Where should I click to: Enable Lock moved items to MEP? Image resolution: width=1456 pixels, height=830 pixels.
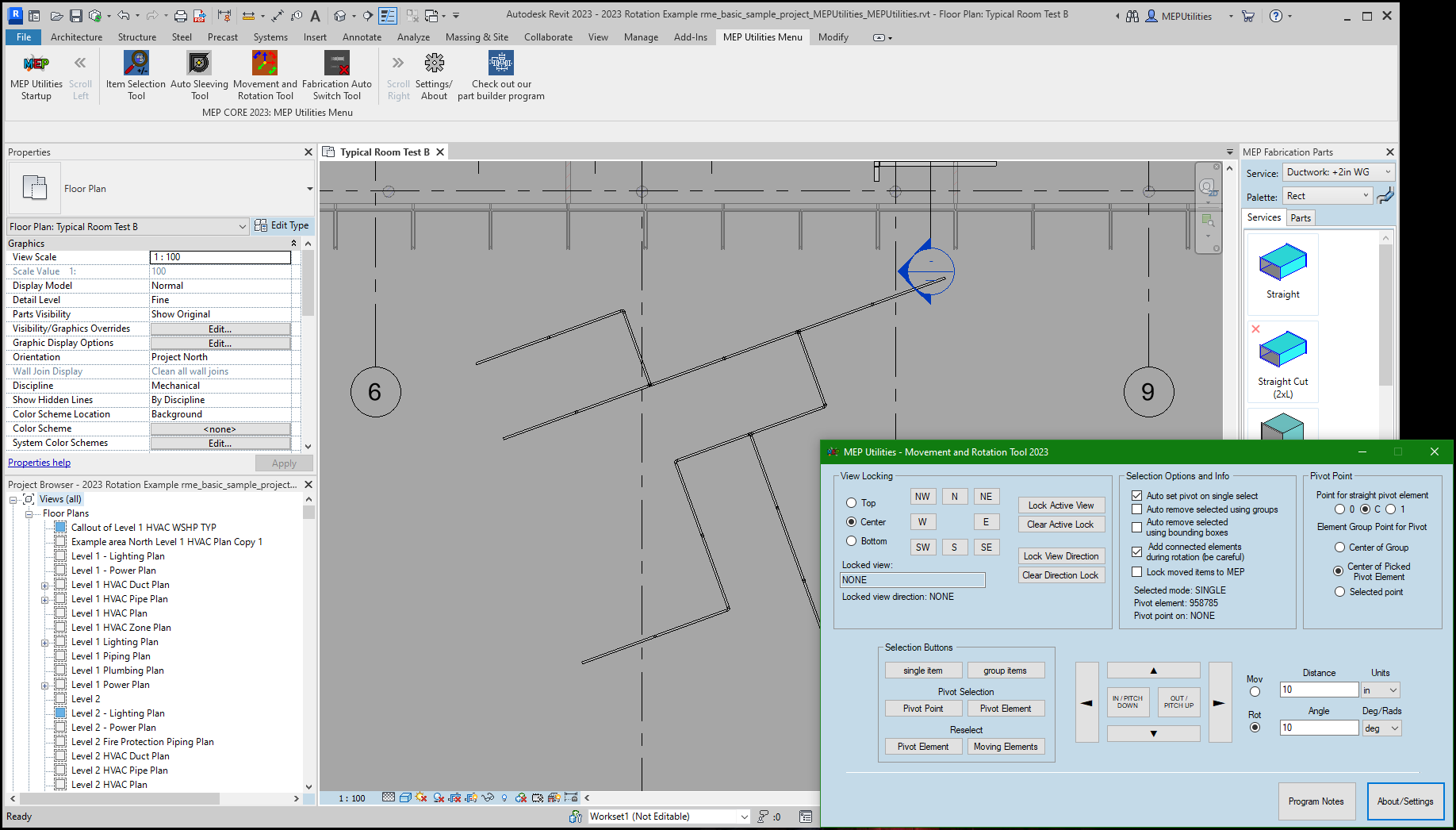1136,572
